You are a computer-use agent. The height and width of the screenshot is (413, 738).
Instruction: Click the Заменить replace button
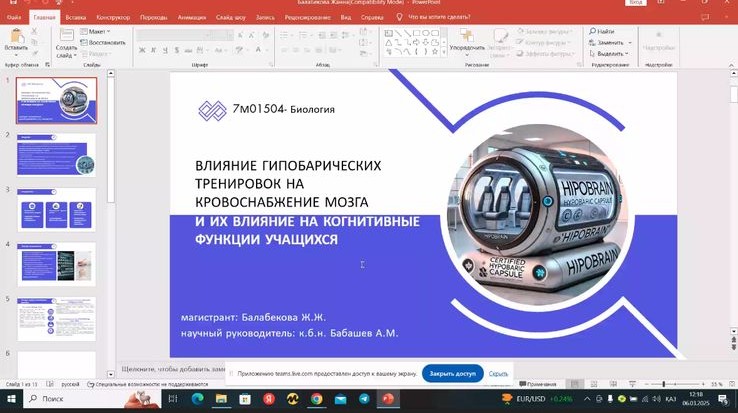(x=610, y=42)
